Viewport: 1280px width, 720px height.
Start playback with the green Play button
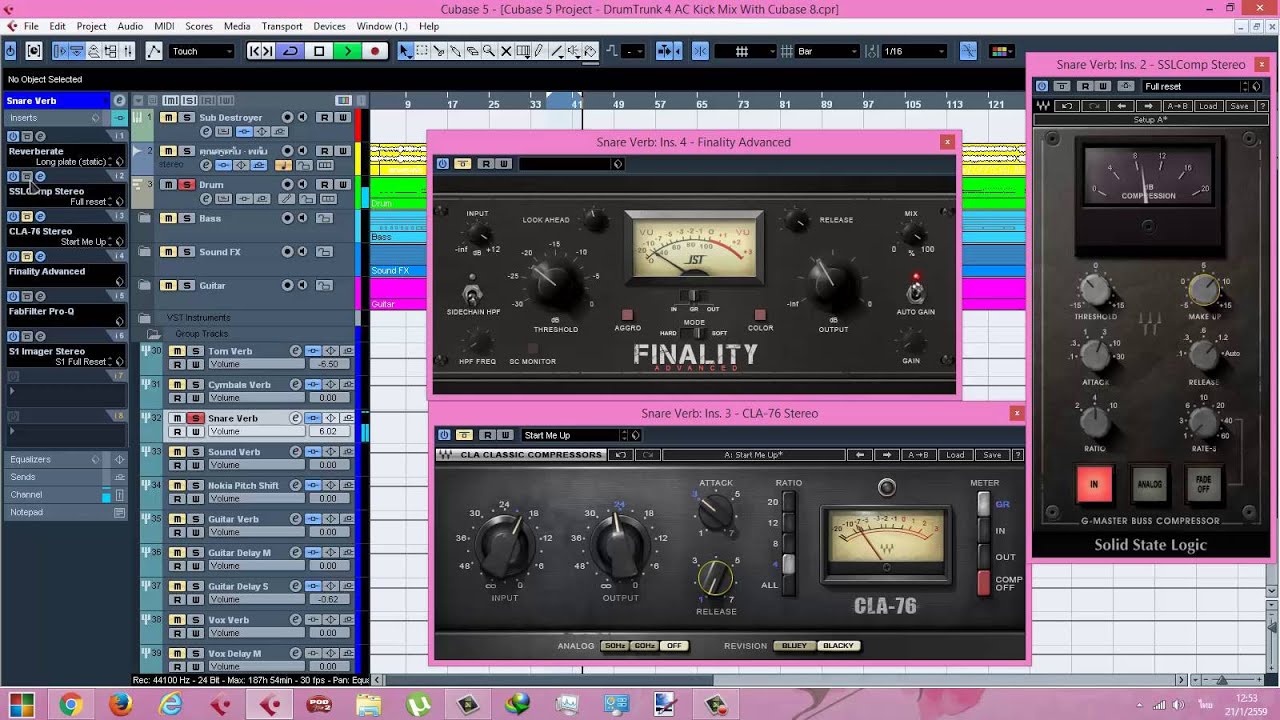tap(347, 51)
